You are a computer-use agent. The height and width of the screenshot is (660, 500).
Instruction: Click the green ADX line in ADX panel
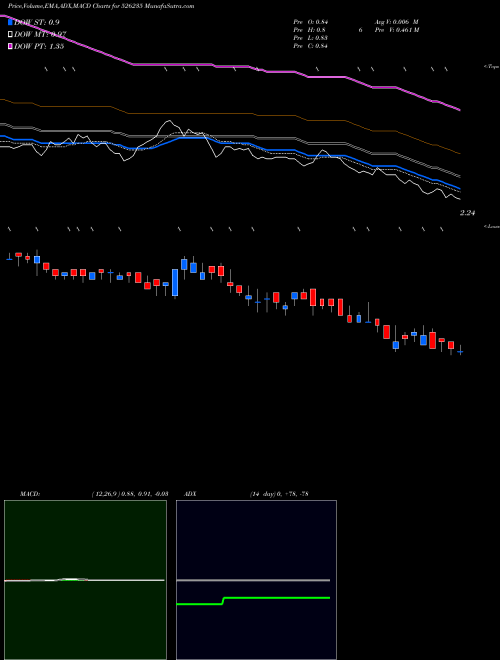tap(253, 599)
